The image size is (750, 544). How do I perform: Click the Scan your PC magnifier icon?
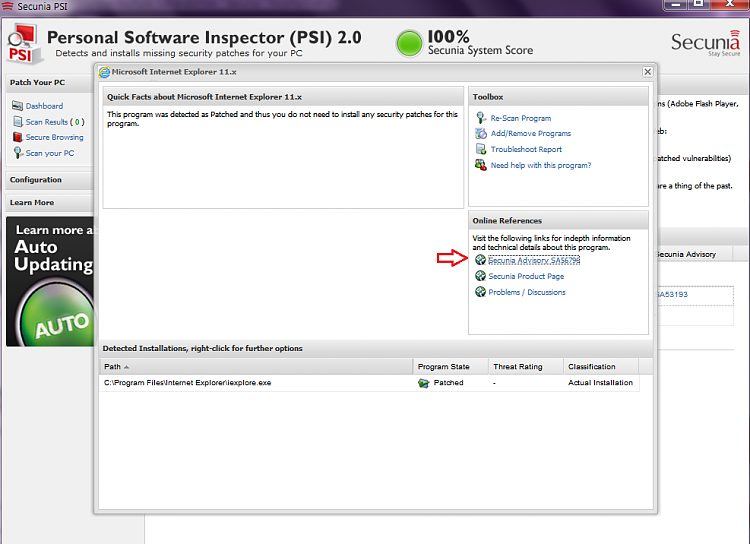tap(18, 153)
